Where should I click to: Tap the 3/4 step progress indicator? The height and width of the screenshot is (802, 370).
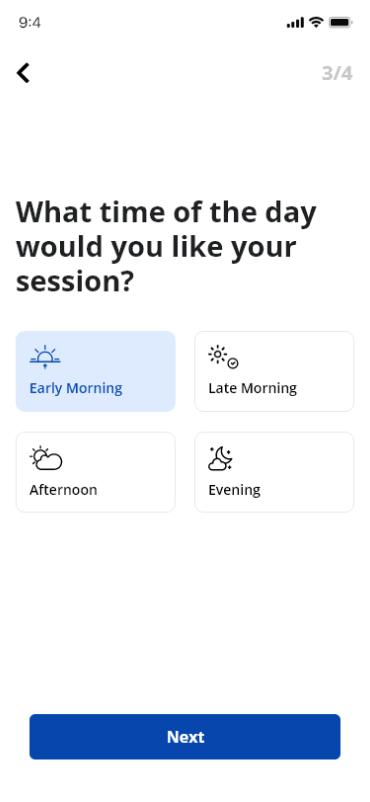[337, 73]
